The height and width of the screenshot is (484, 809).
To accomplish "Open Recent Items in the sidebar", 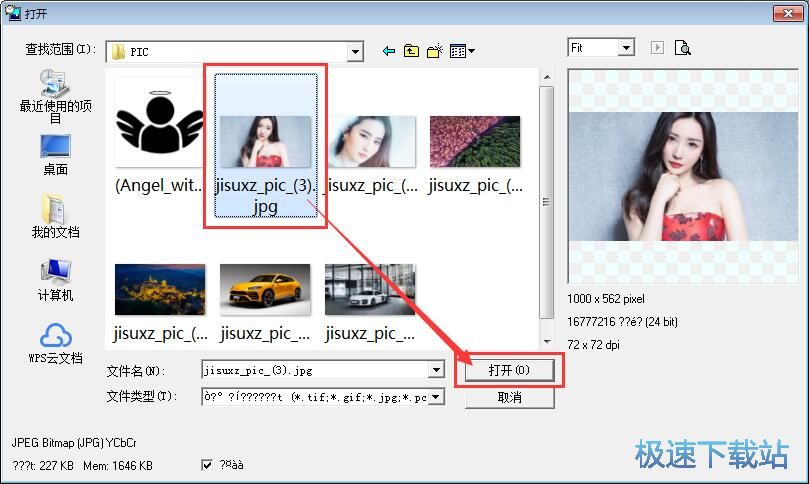I will 55,96.
